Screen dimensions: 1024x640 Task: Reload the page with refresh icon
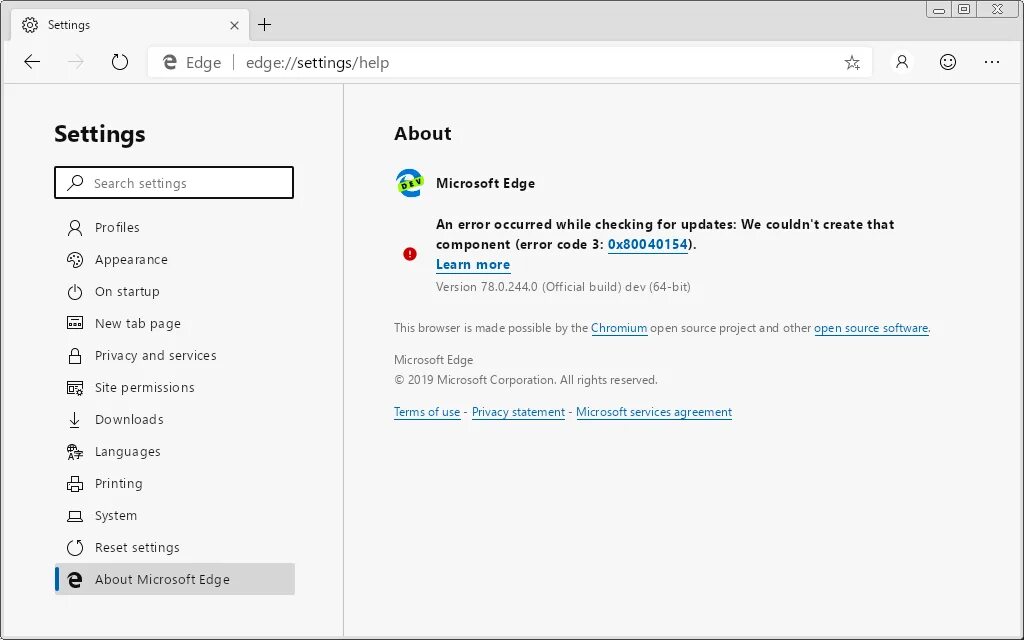[120, 62]
